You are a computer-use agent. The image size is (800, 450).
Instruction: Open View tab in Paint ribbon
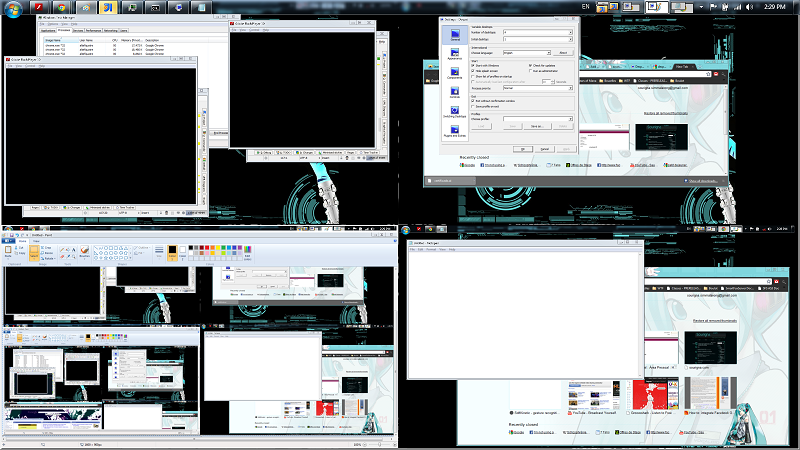pyautogui.click(x=36, y=241)
